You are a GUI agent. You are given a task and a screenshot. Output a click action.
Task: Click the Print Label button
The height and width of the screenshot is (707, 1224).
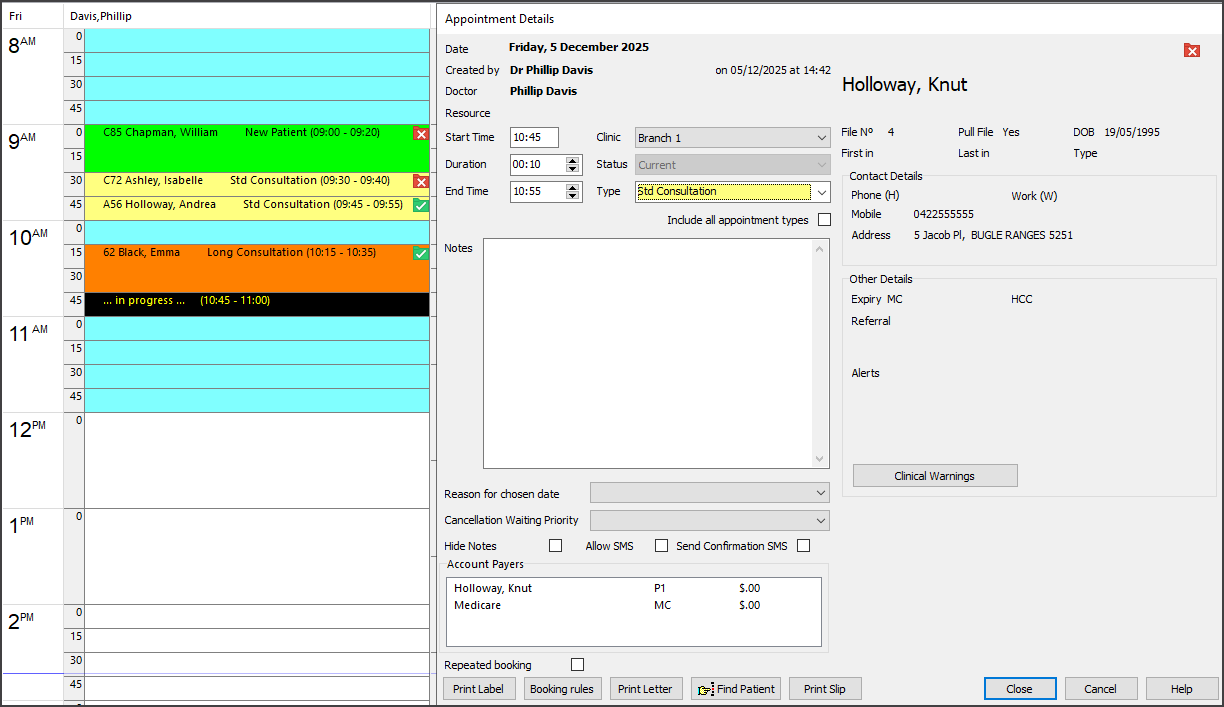click(479, 689)
